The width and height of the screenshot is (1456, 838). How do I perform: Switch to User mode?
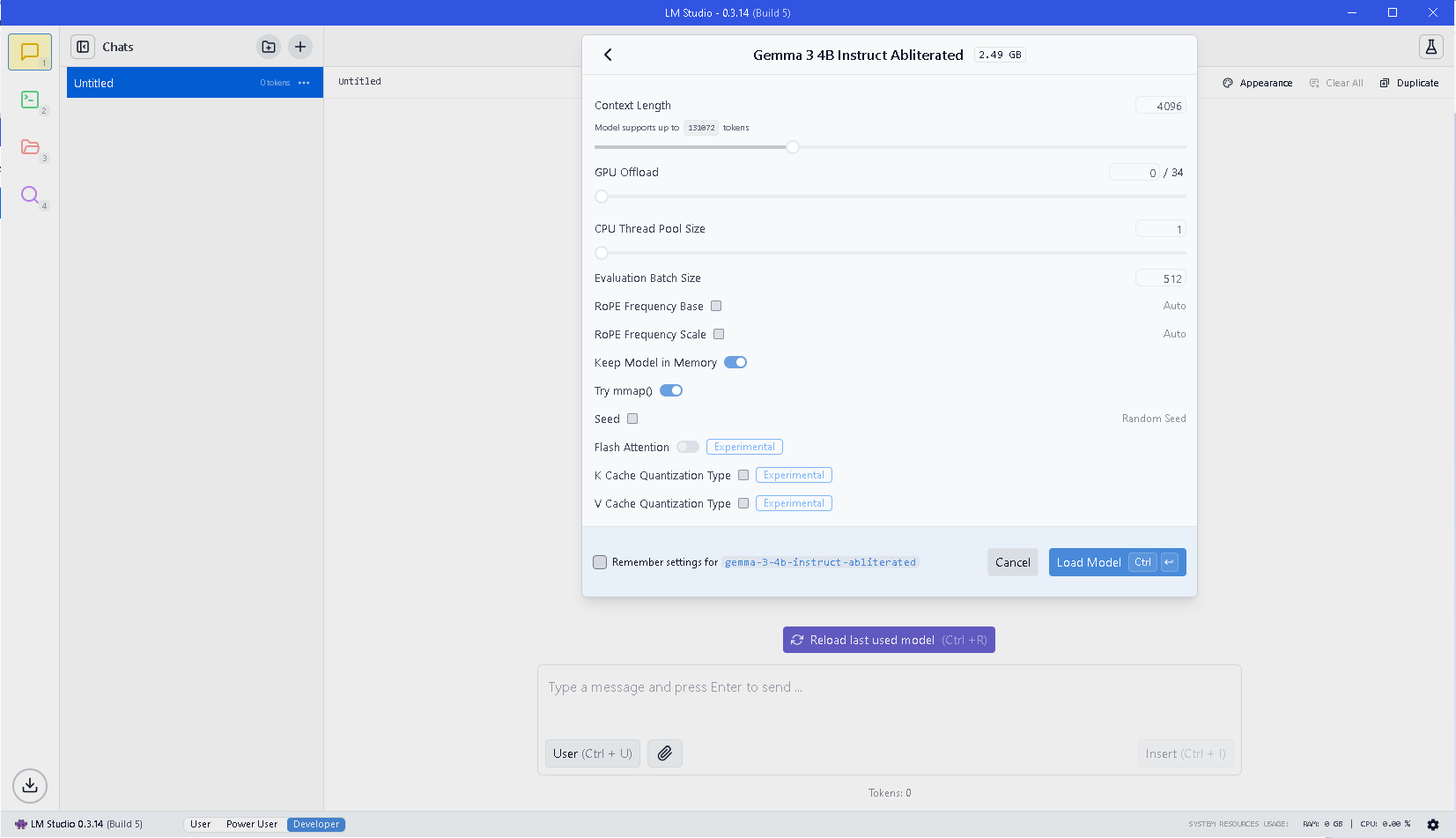pos(200,825)
